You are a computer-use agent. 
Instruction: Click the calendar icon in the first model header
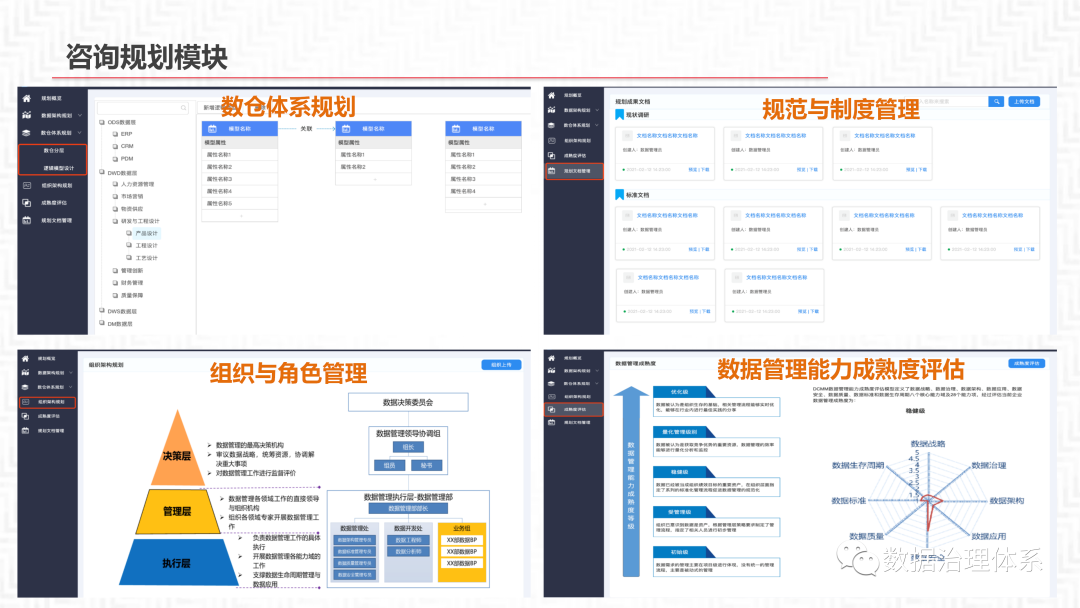(x=212, y=128)
